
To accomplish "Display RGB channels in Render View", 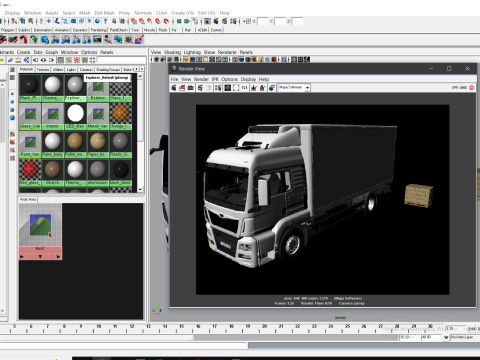I will [228, 88].
